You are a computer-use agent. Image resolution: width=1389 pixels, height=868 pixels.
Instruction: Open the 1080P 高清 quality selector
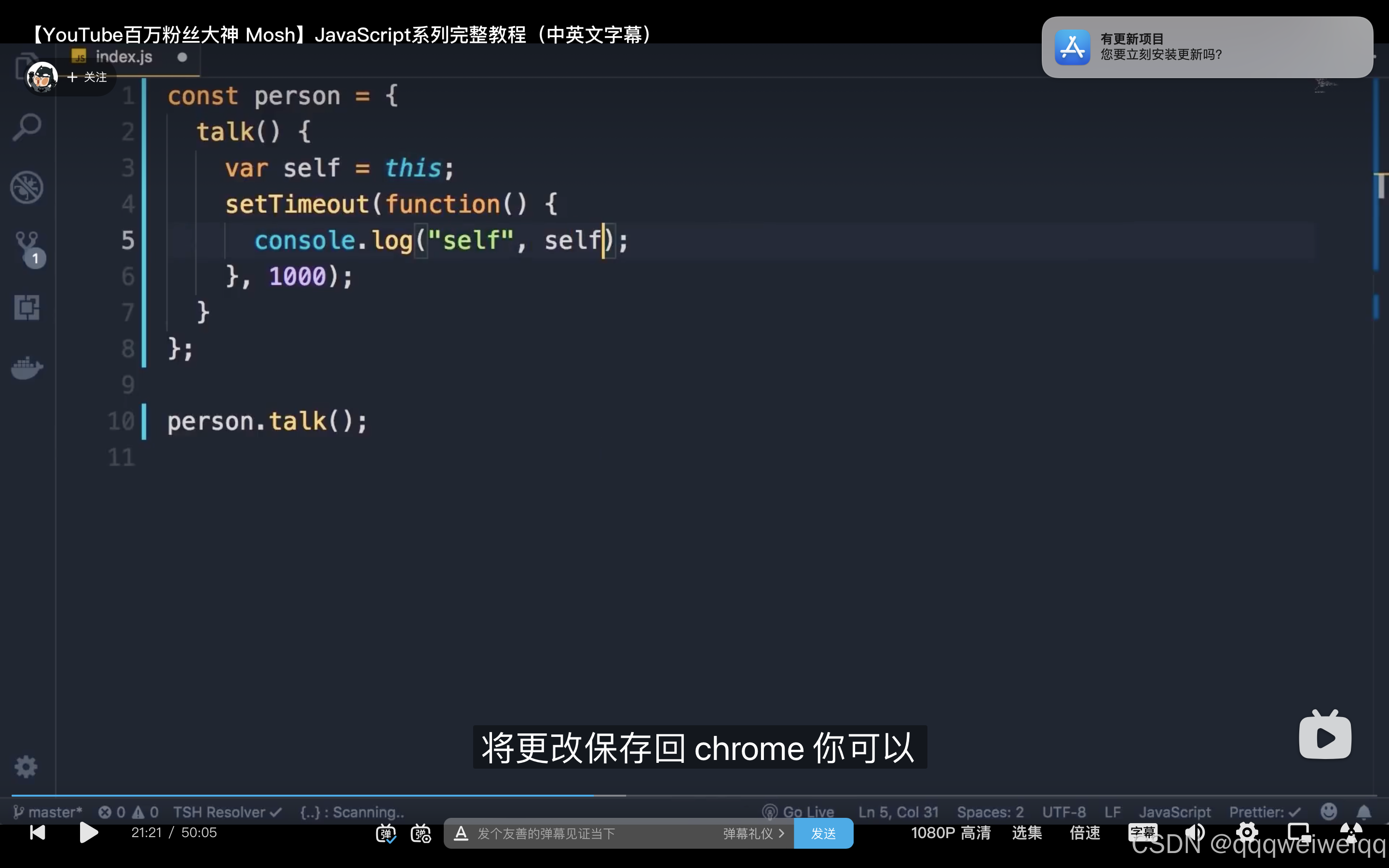(x=951, y=832)
